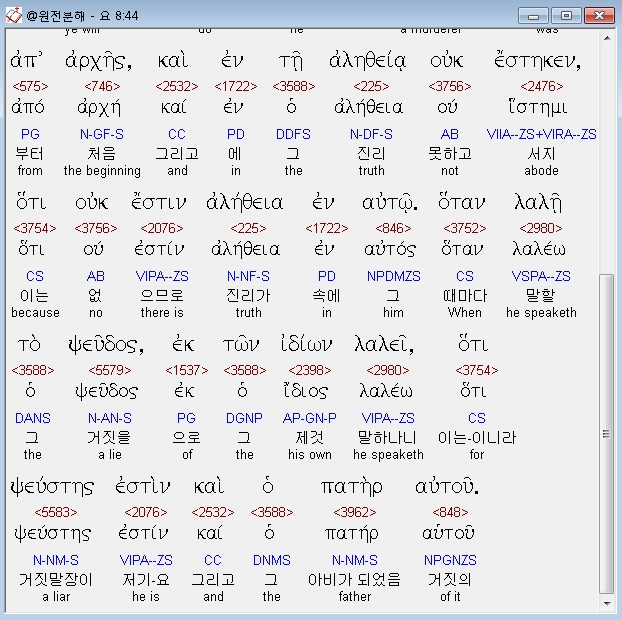Click the Greek word αὐτῷ.
The image size is (622, 620).
coord(390,203)
